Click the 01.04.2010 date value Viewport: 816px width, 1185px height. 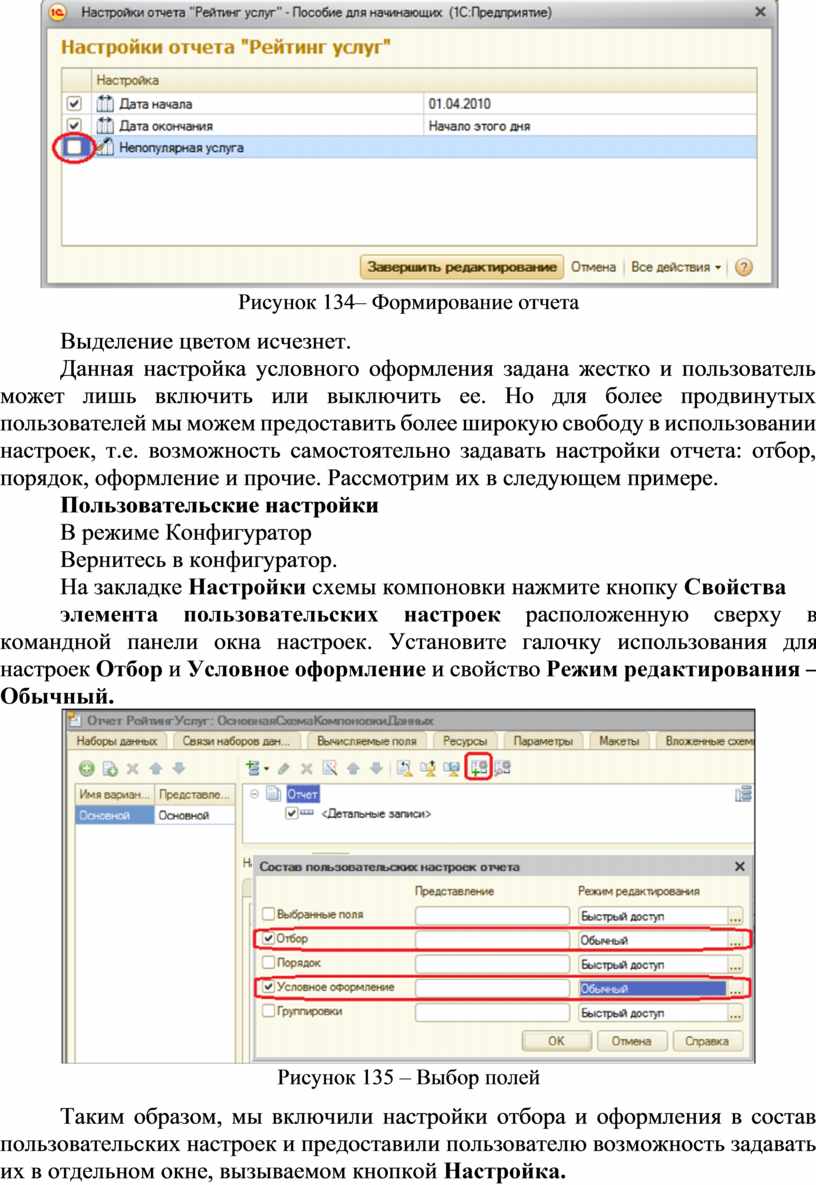[459, 104]
